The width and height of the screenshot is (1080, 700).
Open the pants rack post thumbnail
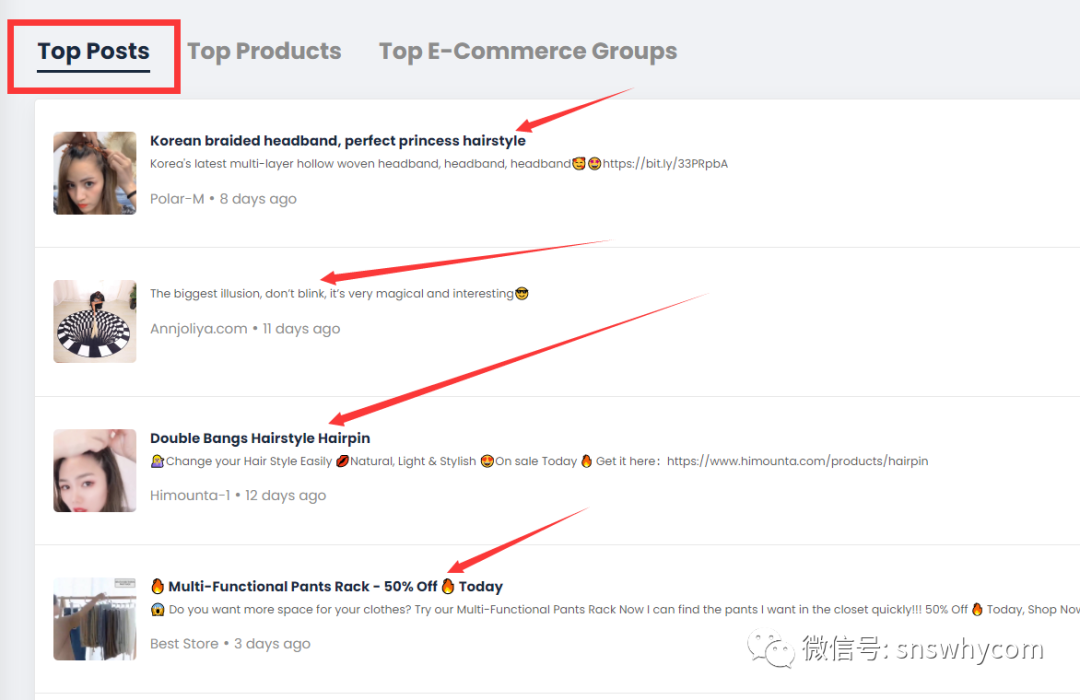95,618
